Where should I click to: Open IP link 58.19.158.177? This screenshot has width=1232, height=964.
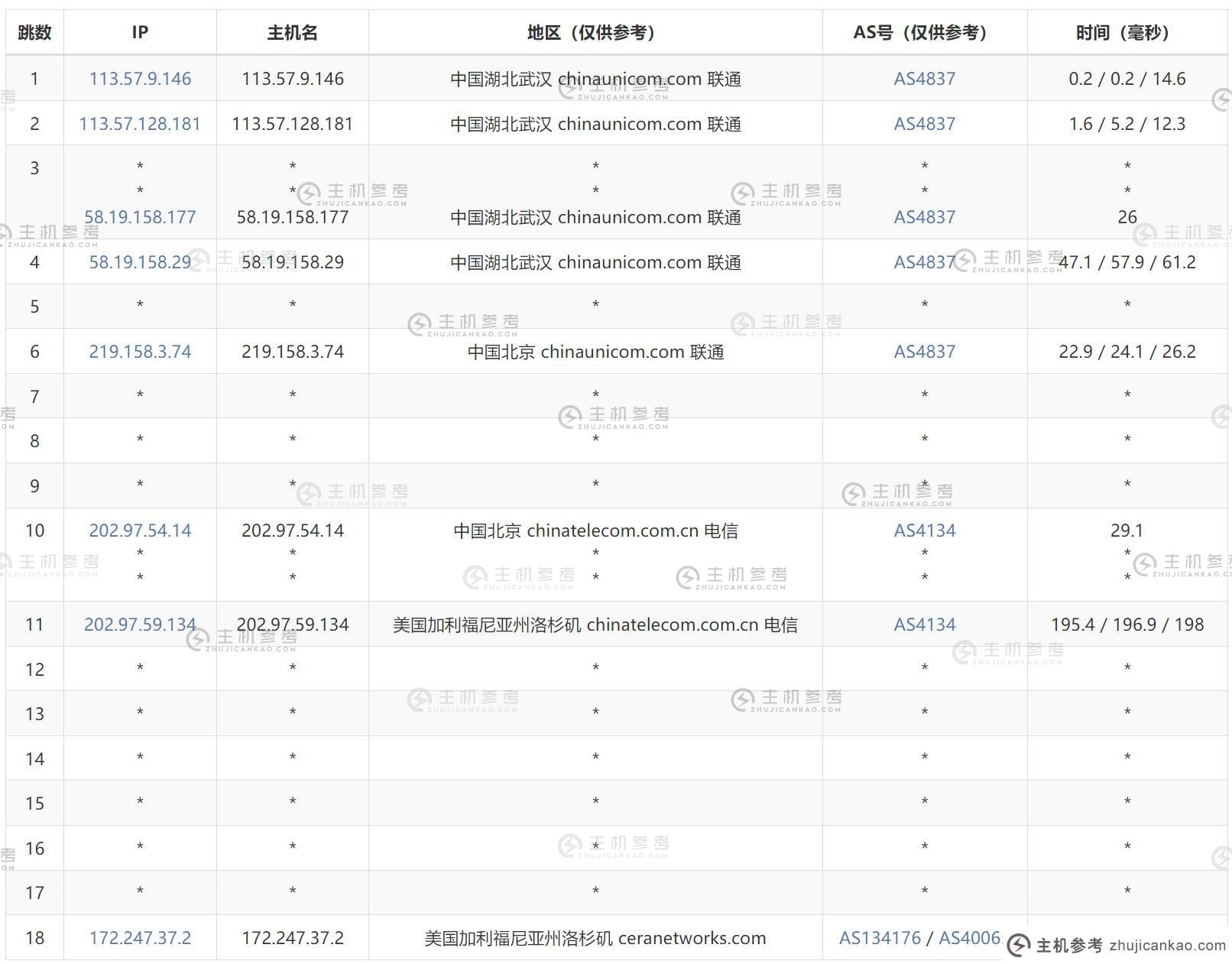coord(140,217)
